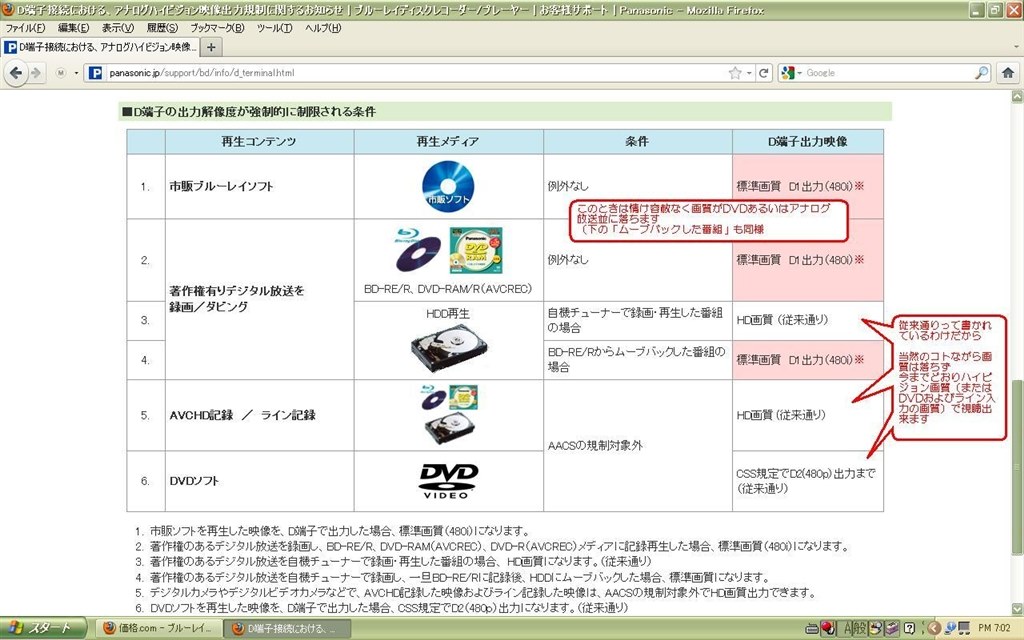Click the IME tools box icon
Image resolution: width=1024 pixels, height=640 pixels.
coord(891,628)
